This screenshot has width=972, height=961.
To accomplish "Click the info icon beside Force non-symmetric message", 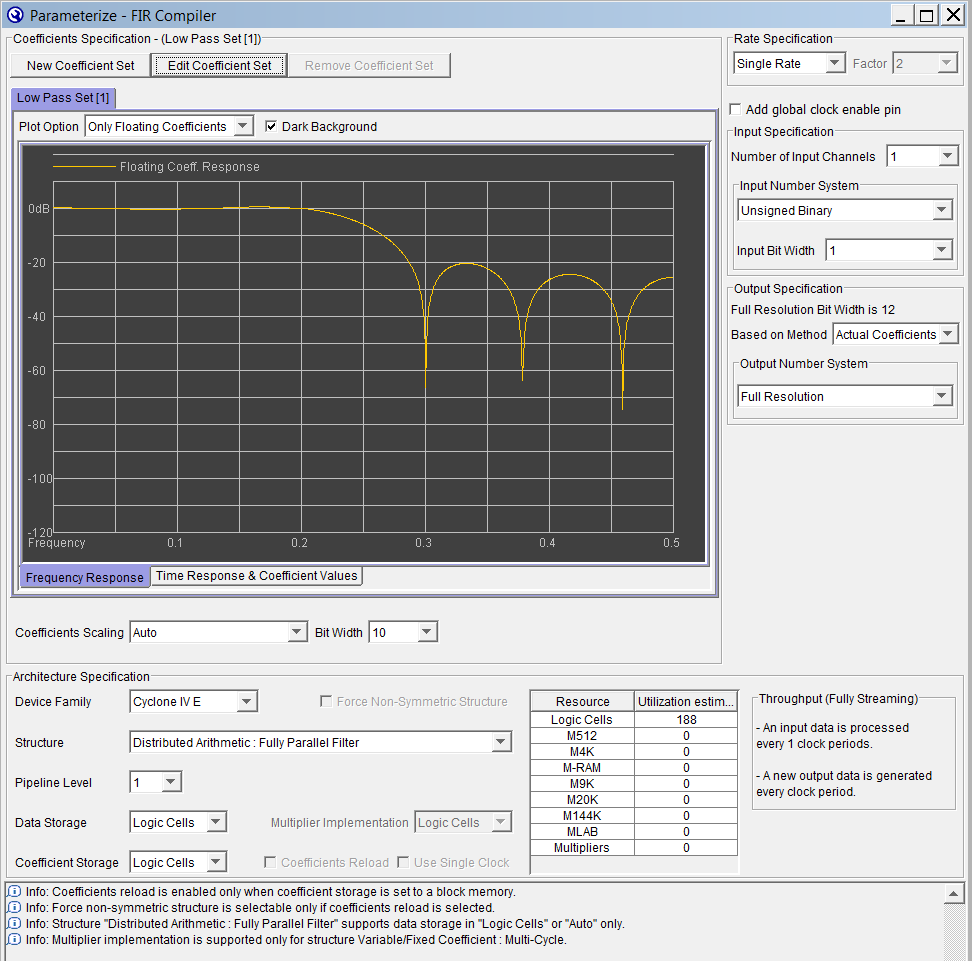I will pos(14,908).
